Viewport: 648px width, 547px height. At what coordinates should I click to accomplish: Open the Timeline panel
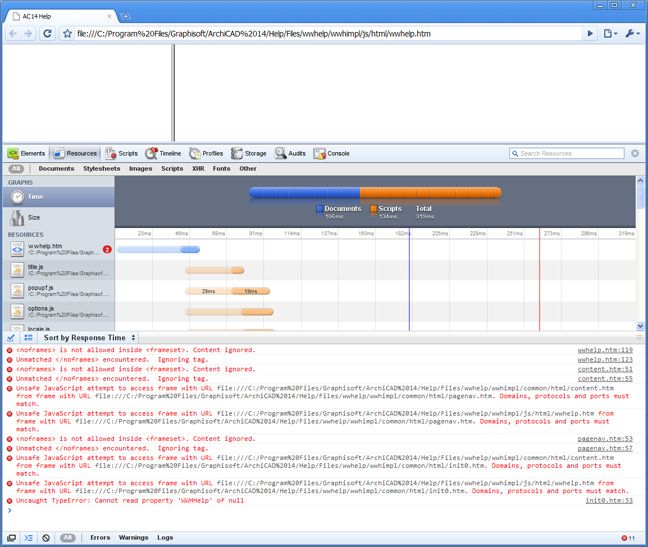click(163, 153)
